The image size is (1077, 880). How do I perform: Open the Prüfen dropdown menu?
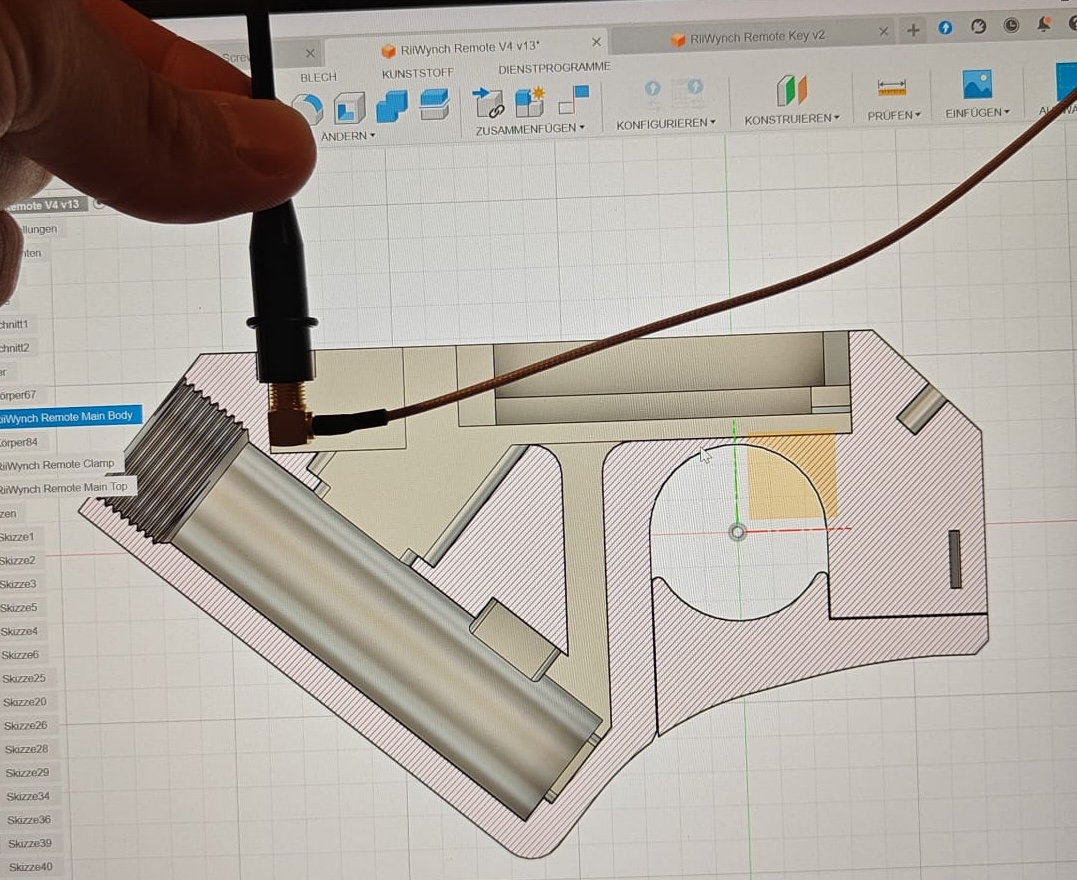click(x=894, y=115)
